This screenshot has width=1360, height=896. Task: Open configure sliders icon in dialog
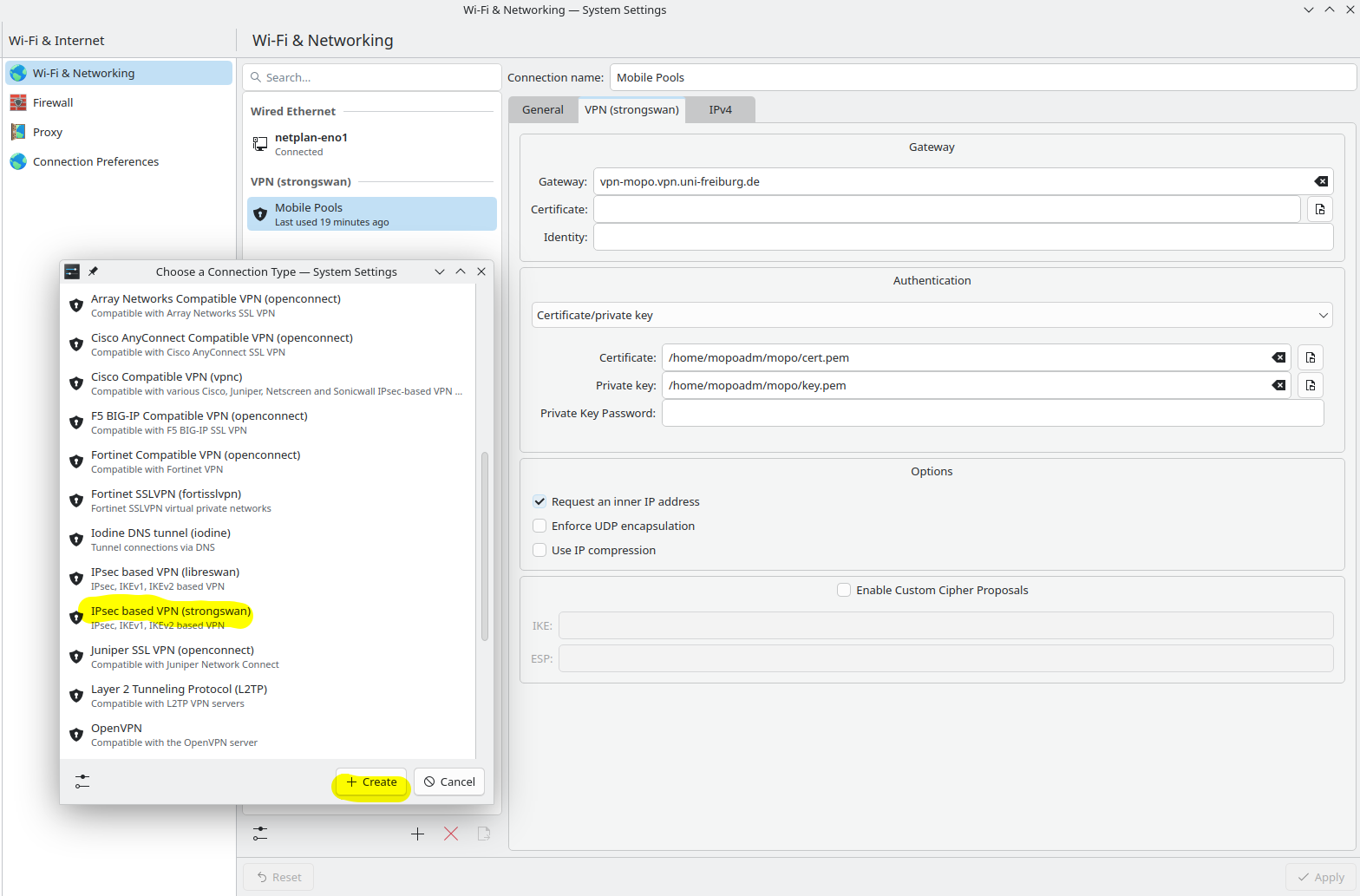[x=82, y=782]
